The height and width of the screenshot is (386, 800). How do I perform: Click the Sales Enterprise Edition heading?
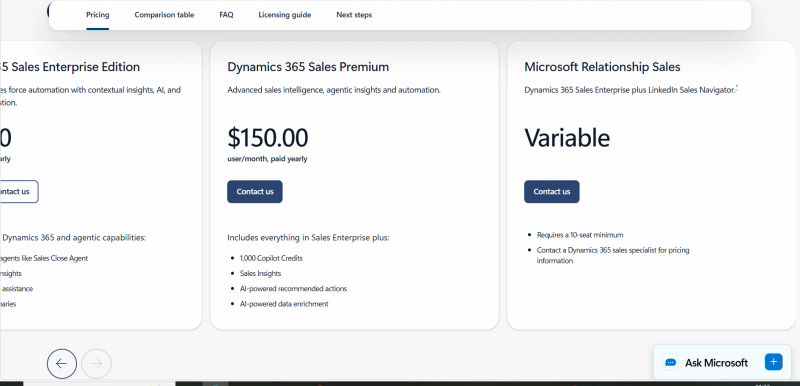coord(70,67)
